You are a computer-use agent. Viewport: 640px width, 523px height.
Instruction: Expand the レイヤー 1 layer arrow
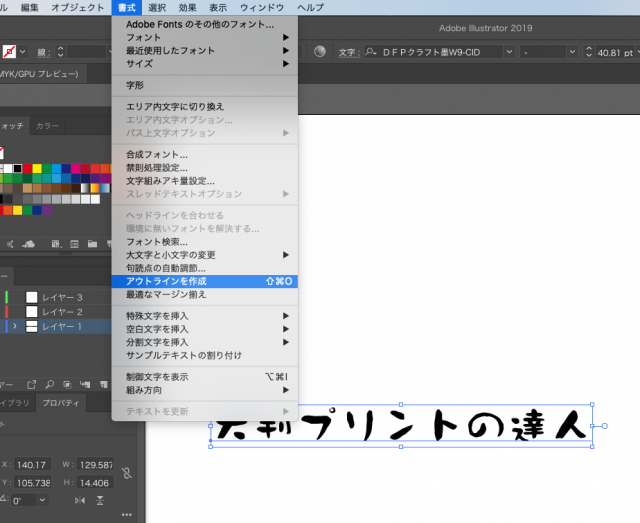[15, 326]
